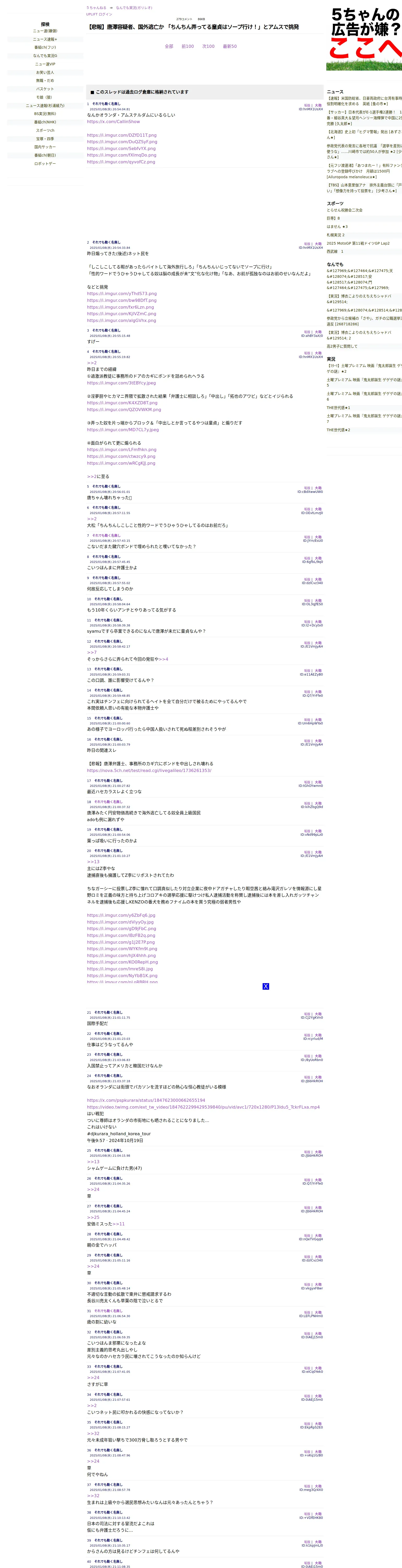Follow the >>32 anchor in post 35
This screenshot has height=1568, width=402.
[x=93, y=1433]
